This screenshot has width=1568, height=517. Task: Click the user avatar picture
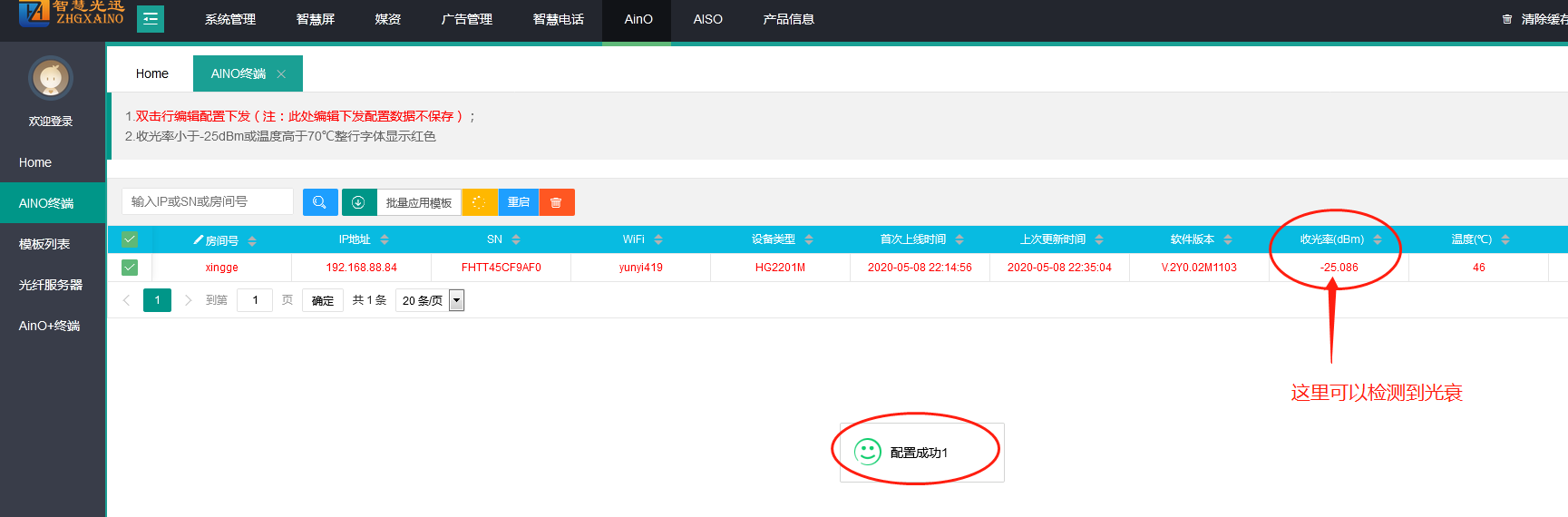(51, 79)
